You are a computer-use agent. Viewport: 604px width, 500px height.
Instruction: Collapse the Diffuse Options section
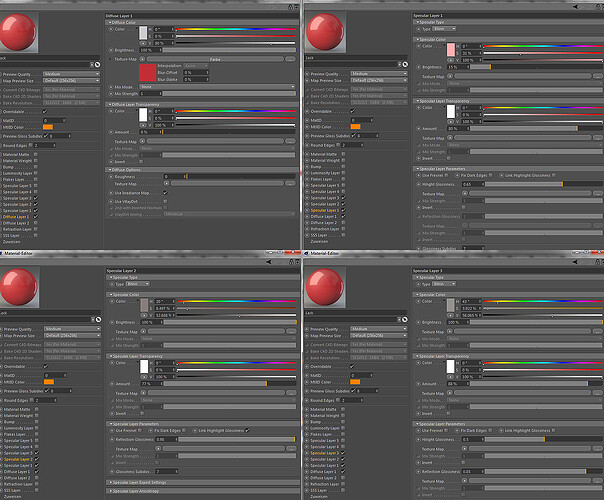click(110, 169)
